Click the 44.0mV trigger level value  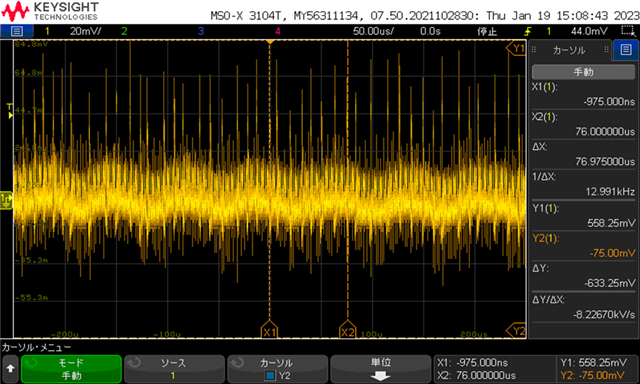[589, 31]
